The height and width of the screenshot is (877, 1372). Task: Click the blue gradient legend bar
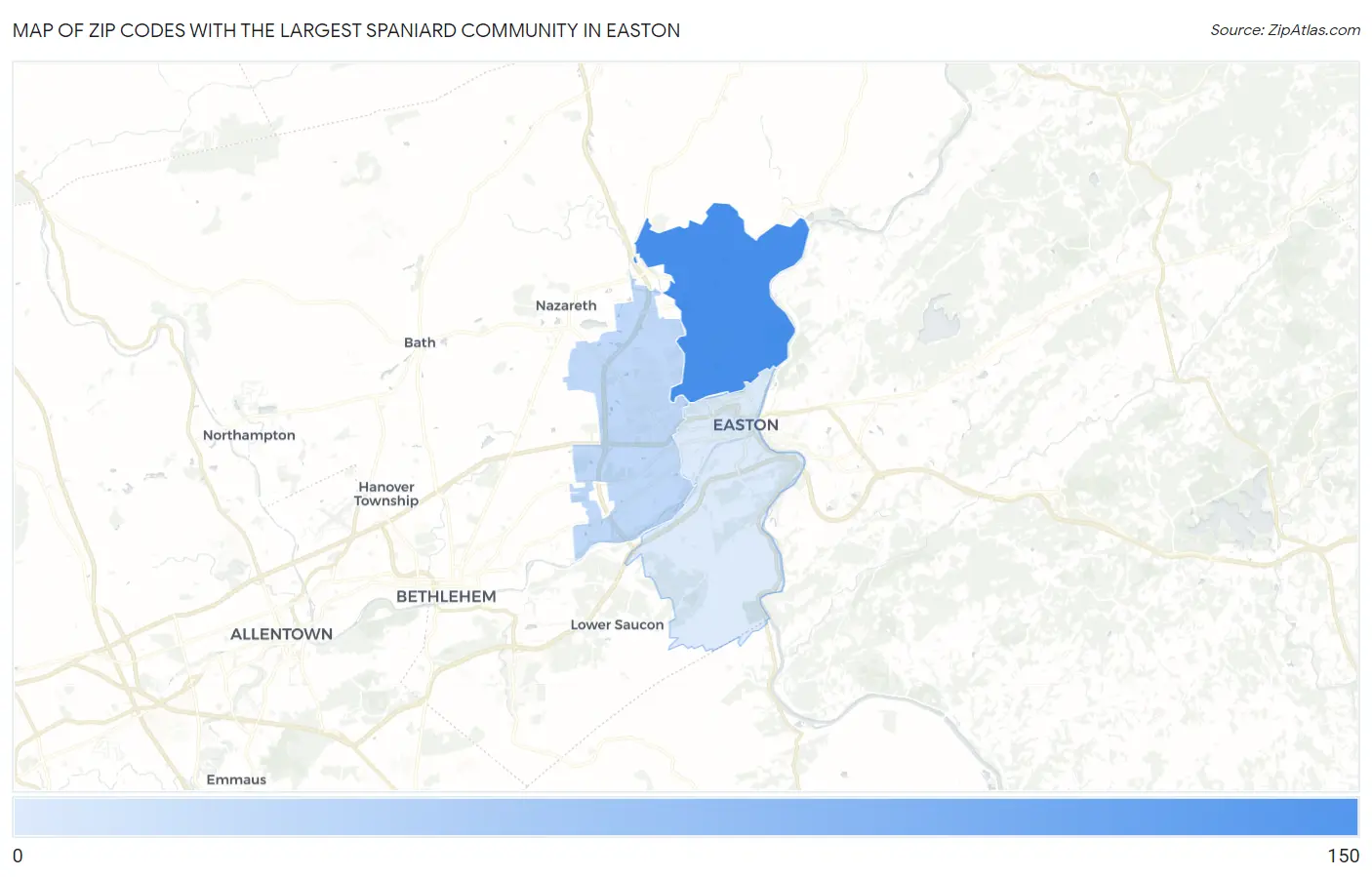click(x=685, y=817)
